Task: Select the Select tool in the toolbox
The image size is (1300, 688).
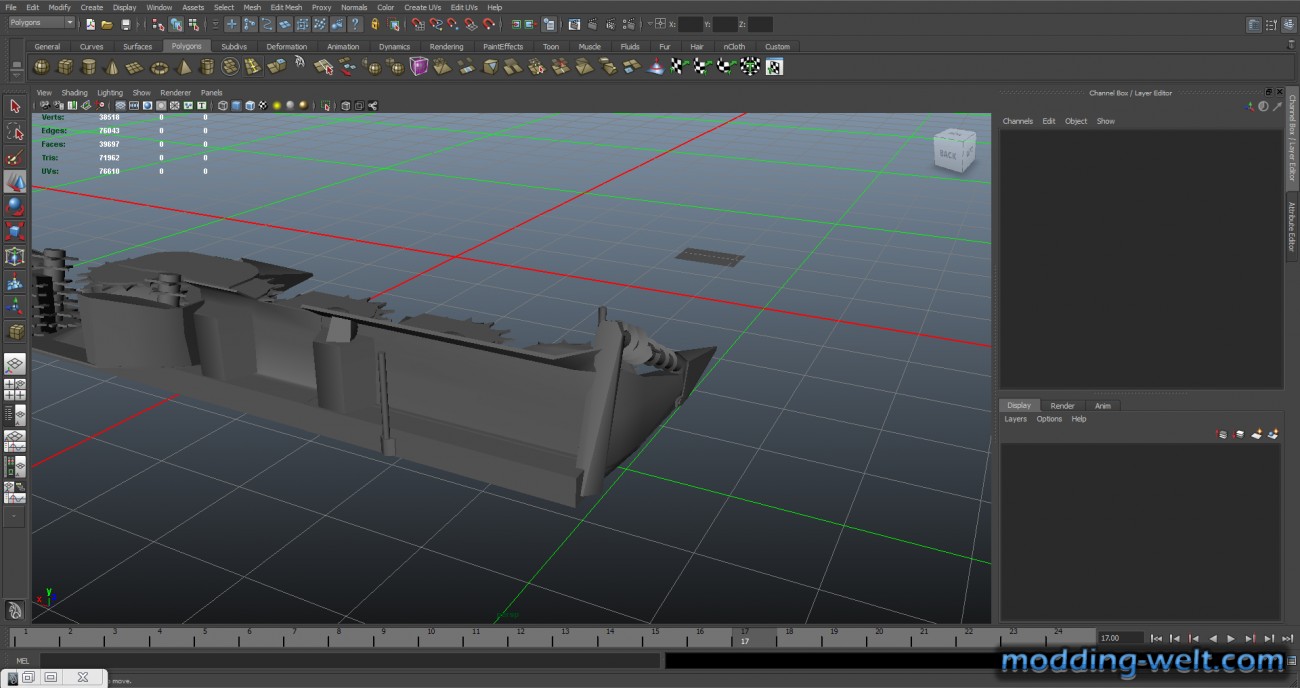Action: click(x=15, y=105)
